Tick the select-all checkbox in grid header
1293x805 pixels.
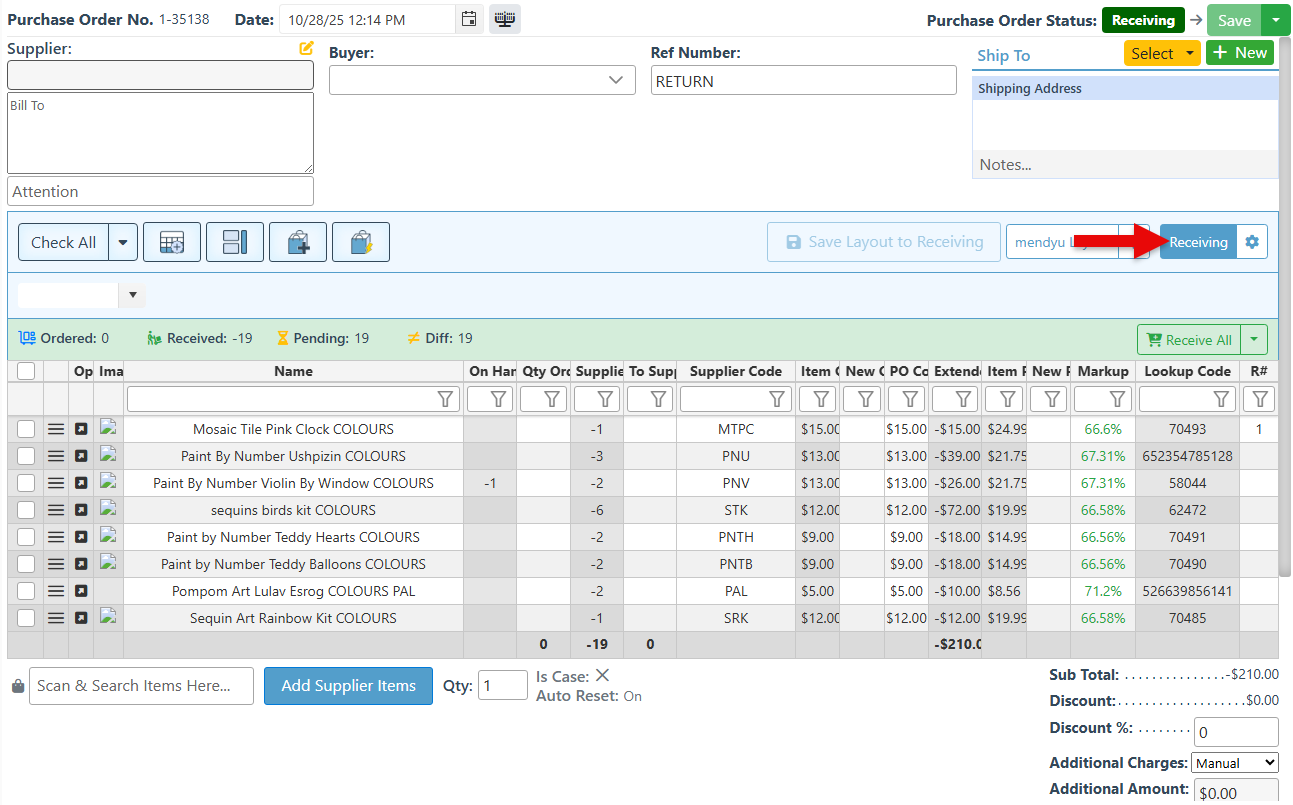tap(26, 371)
